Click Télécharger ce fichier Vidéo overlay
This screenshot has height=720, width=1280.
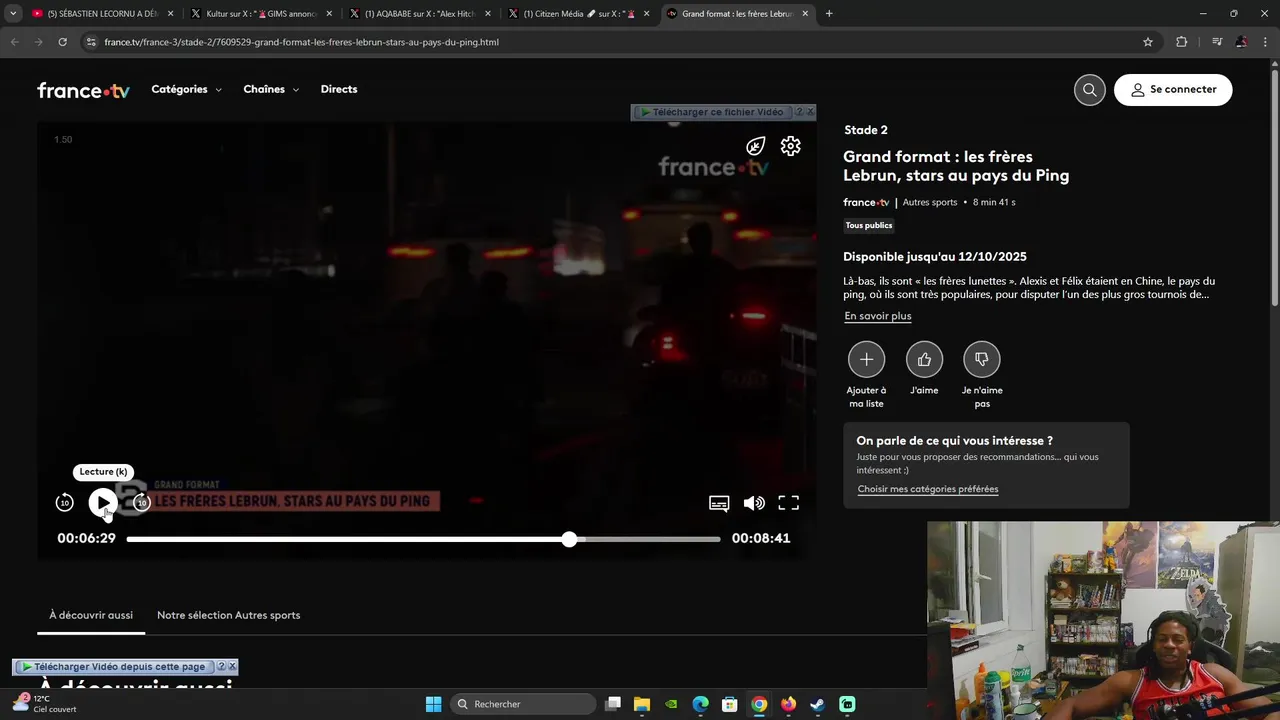pos(713,112)
